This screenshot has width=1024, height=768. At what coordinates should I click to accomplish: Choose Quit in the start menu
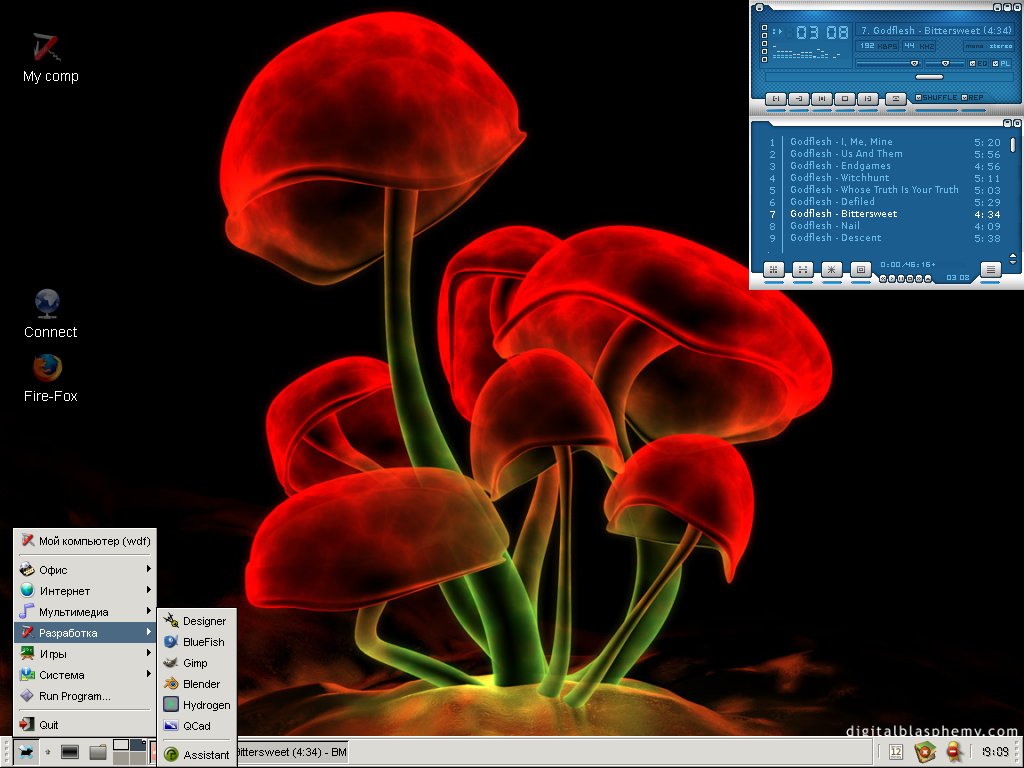click(x=48, y=725)
